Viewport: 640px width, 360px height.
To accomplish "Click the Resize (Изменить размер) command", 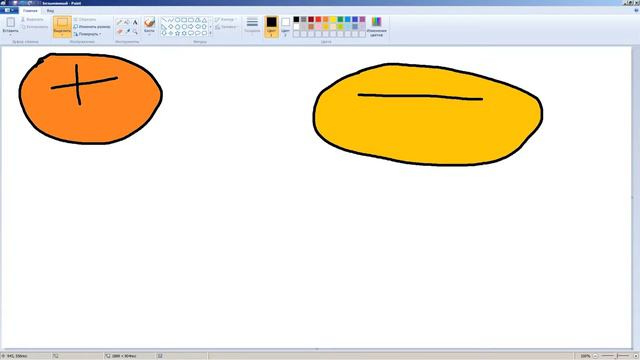I will pos(92,27).
